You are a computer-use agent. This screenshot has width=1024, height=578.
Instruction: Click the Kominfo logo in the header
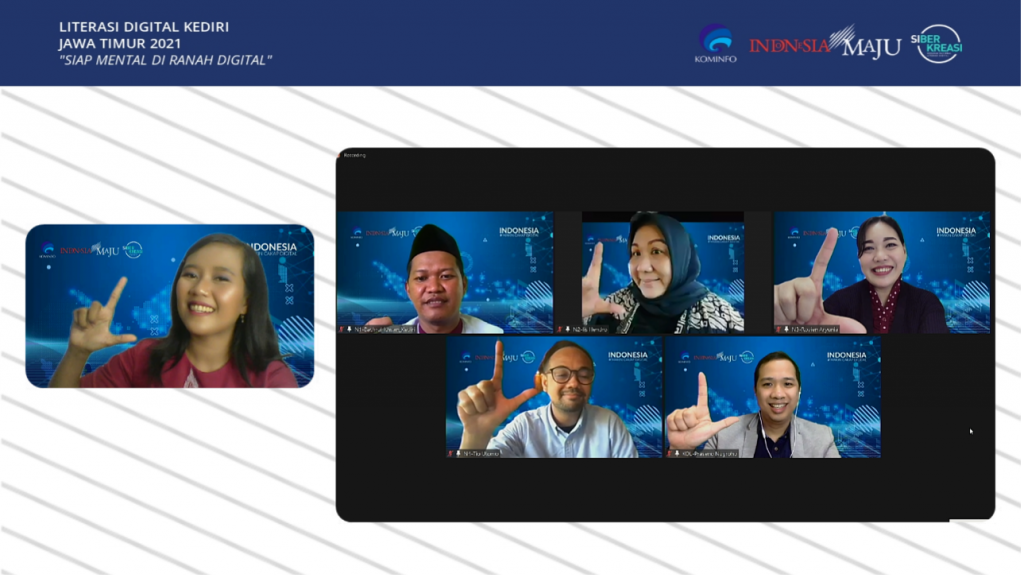pos(715,43)
